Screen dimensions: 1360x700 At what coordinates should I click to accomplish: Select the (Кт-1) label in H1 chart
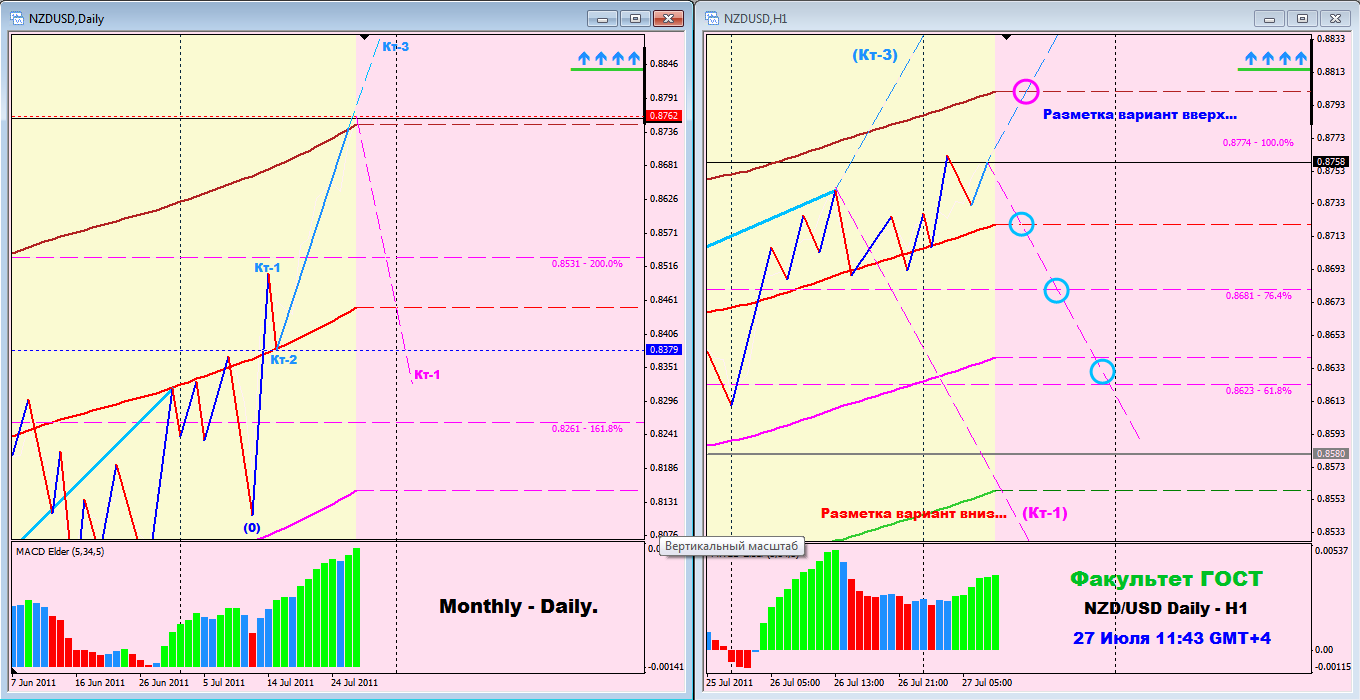tap(1045, 513)
